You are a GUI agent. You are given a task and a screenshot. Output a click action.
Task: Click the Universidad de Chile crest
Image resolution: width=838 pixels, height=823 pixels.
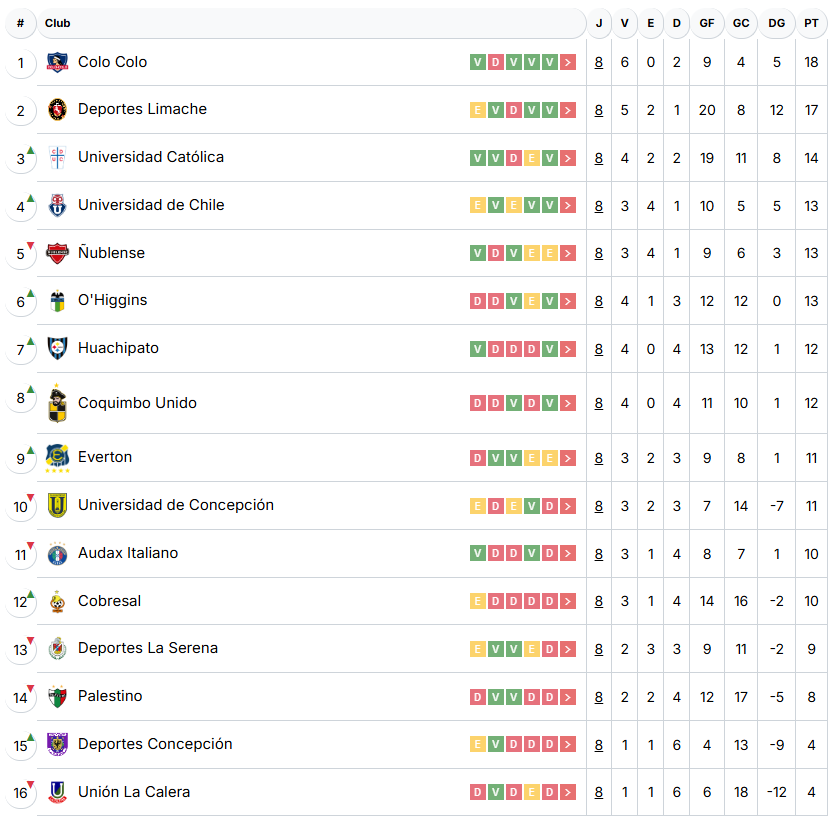point(57,205)
